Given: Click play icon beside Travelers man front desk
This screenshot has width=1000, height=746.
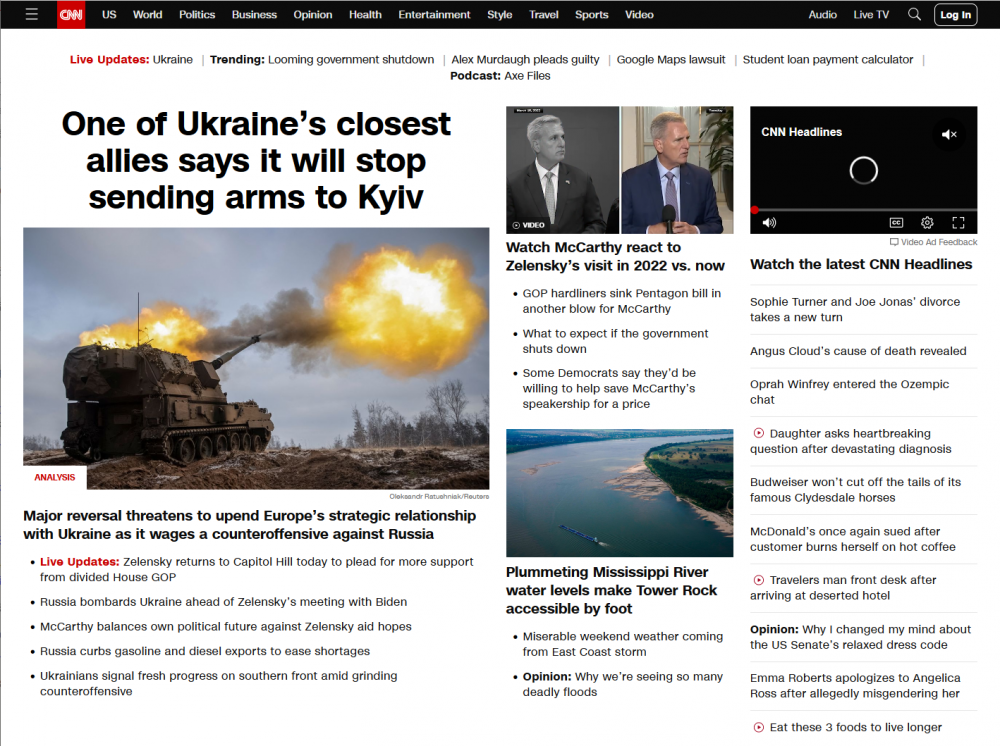Looking at the screenshot, I should (758, 580).
